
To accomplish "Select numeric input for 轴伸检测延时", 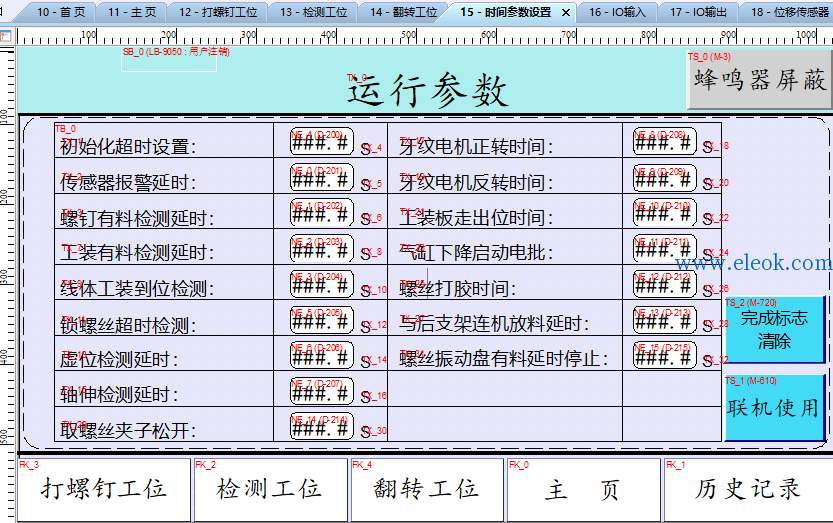I will click(322, 390).
